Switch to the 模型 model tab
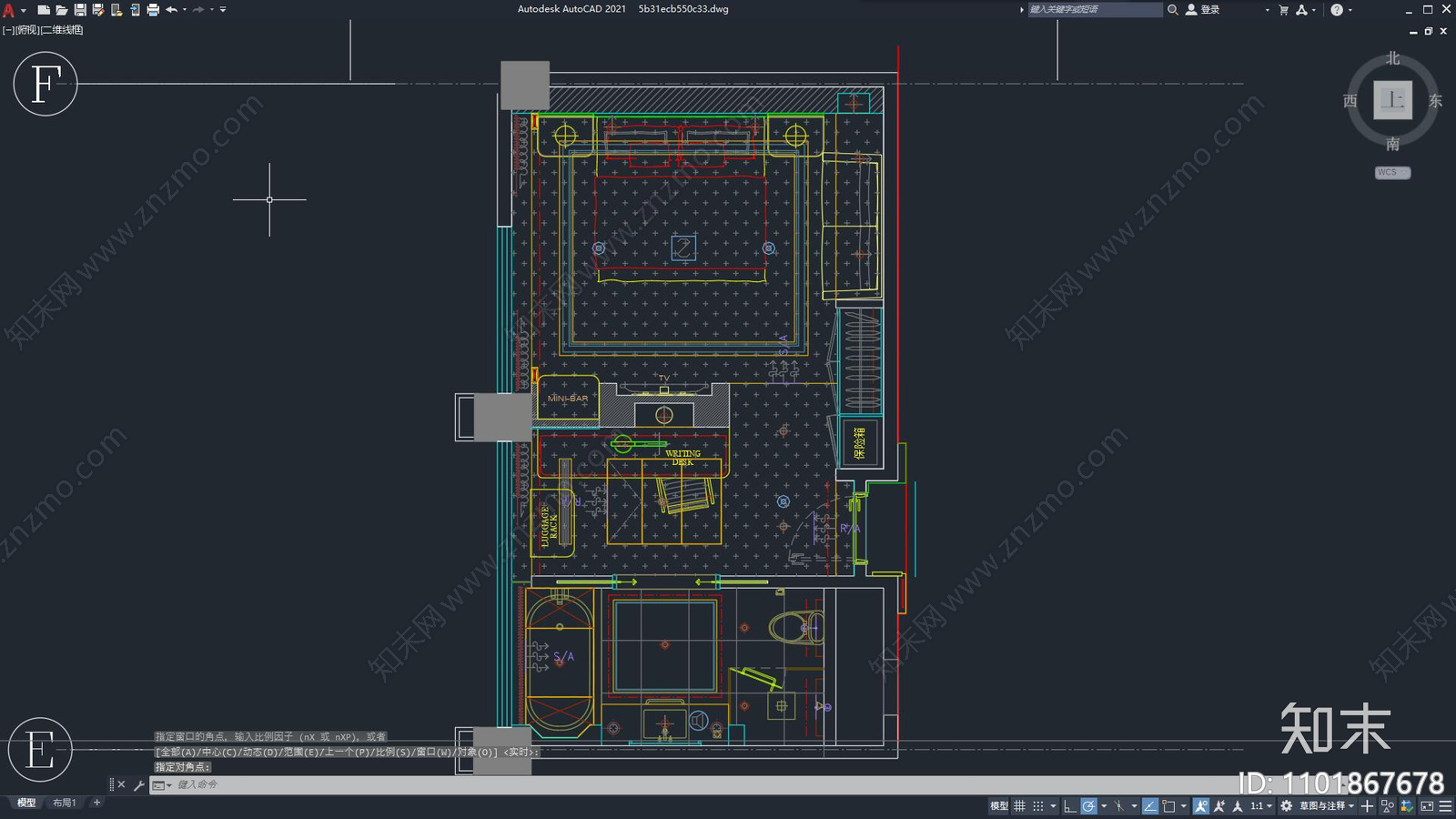This screenshot has height=819, width=1456. click(x=26, y=803)
